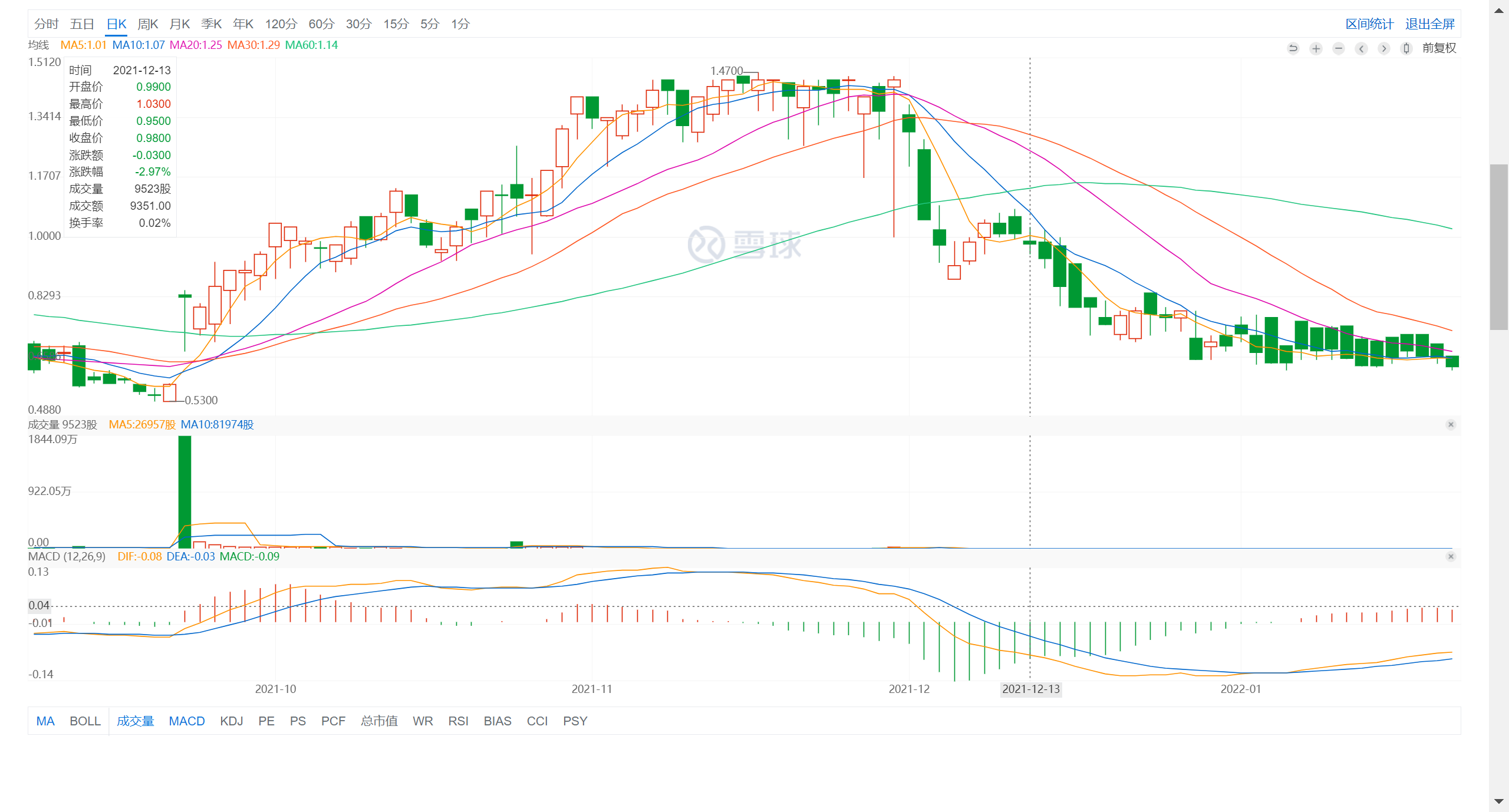Open 区间统计 range statistics
The height and width of the screenshot is (812, 1509).
click(1369, 24)
